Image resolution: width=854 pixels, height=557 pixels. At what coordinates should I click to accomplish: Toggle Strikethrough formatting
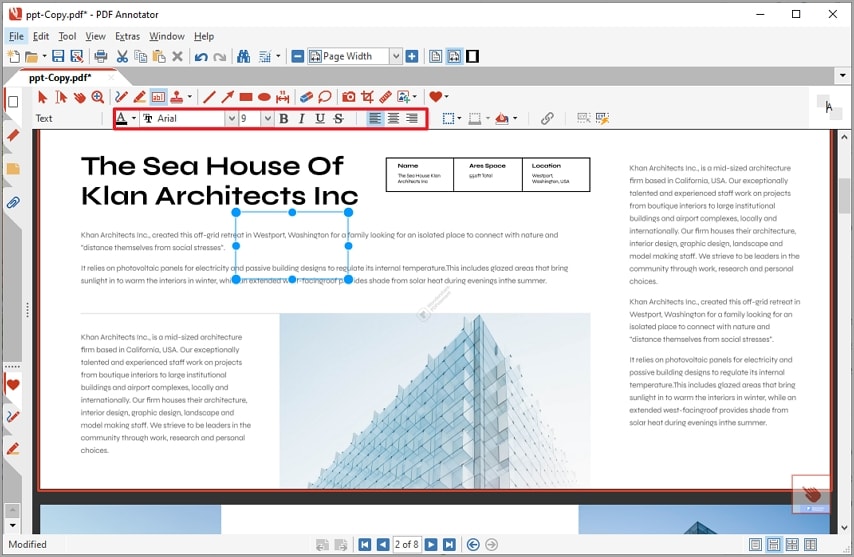(x=338, y=118)
